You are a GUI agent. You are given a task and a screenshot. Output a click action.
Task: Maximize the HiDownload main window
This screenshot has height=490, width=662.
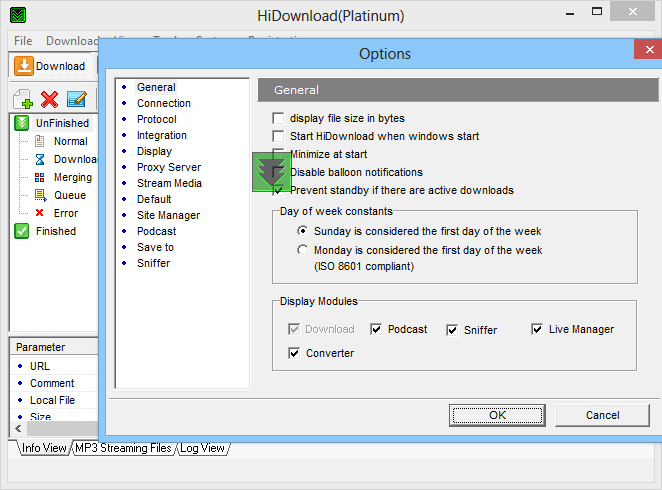[597, 11]
